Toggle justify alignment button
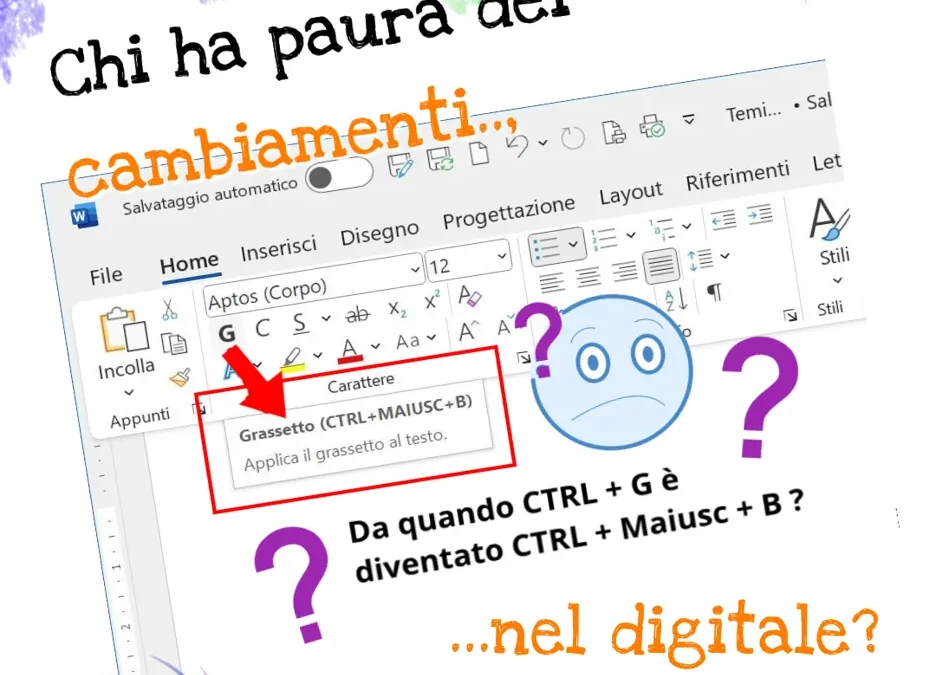Image resolution: width=936 pixels, height=675 pixels. click(661, 266)
